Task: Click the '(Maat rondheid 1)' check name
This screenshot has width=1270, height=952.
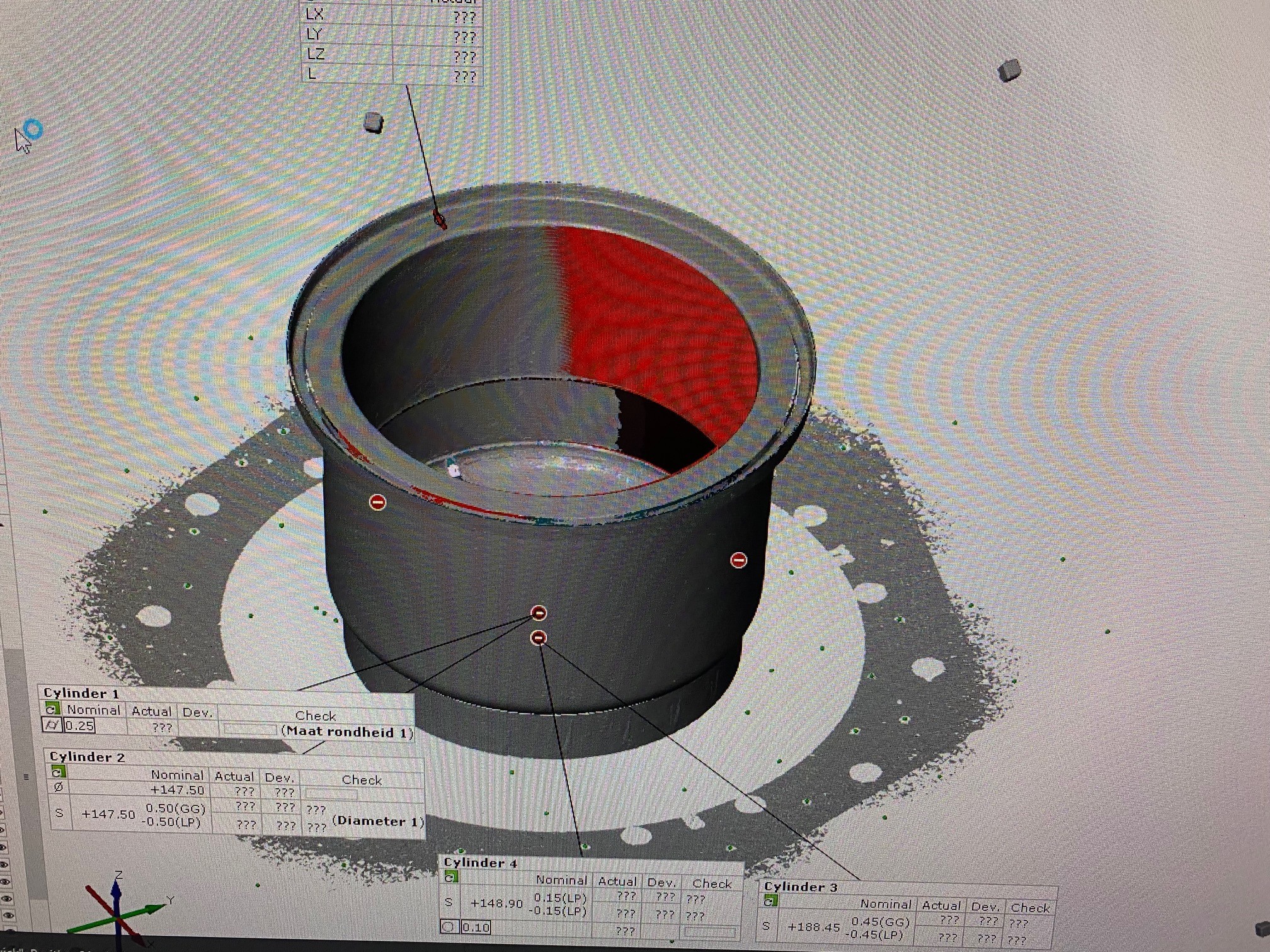Action: pos(347,732)
